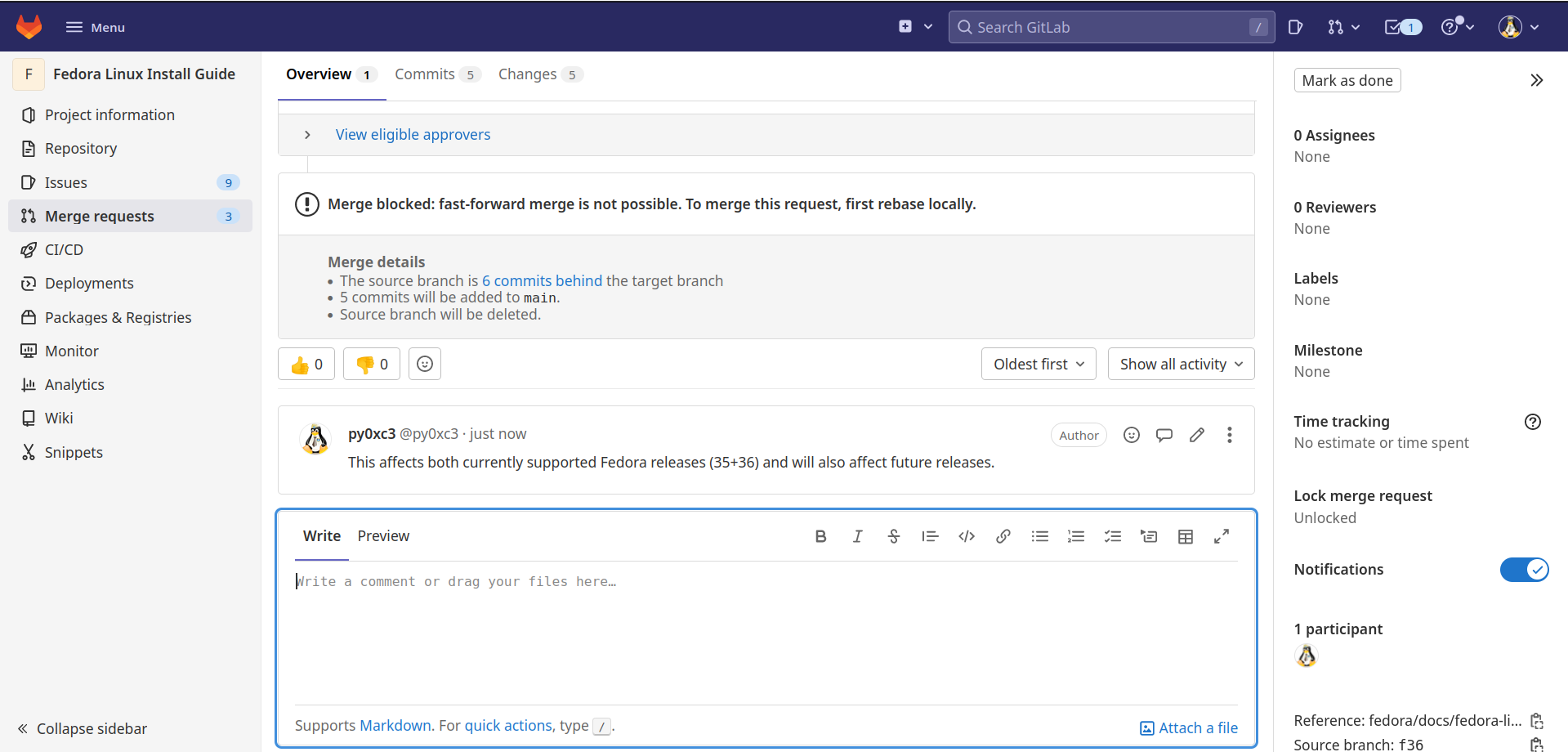
Task: Switch to the Changes tab
Action: 540,74
